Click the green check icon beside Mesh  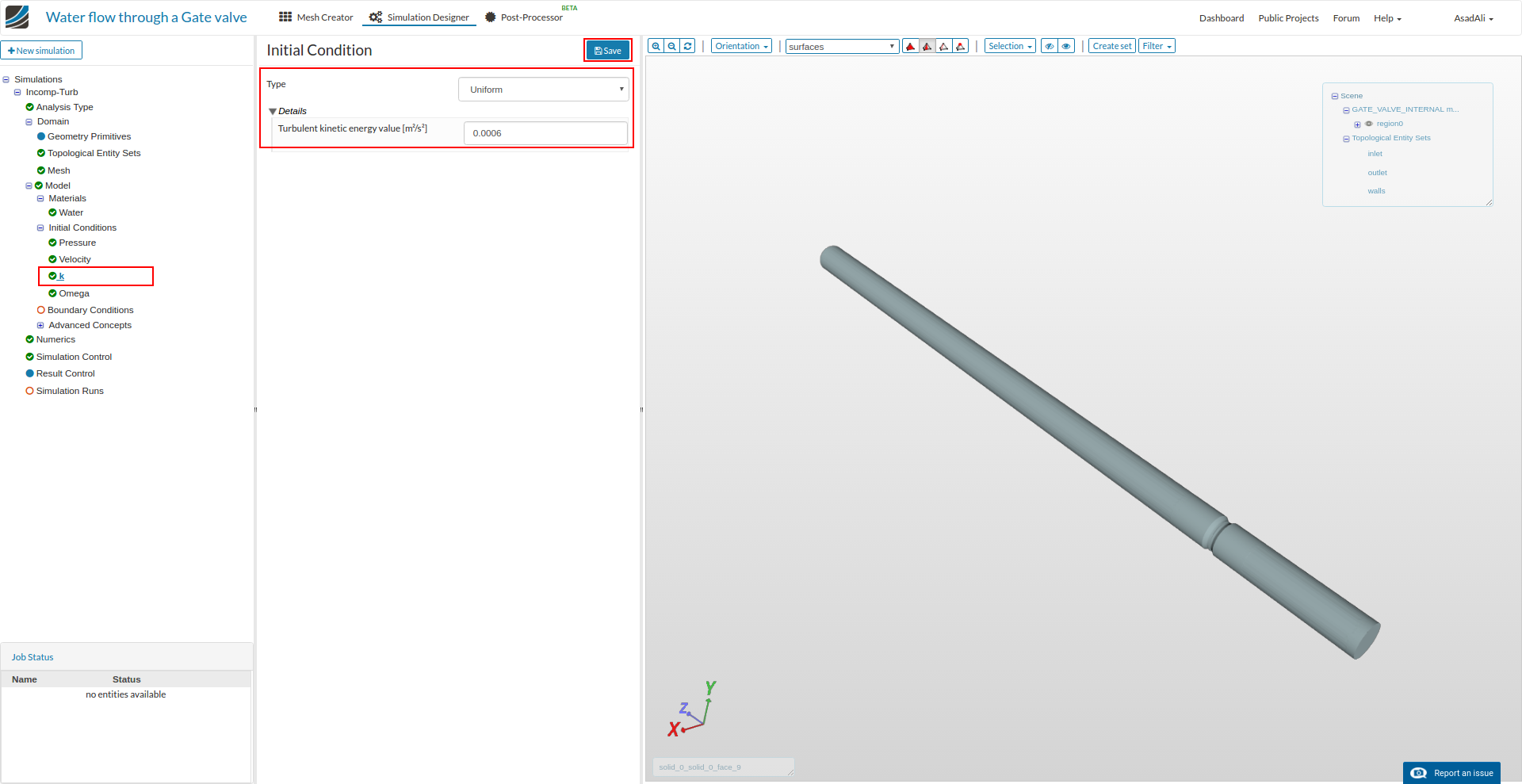coord(41,170)
